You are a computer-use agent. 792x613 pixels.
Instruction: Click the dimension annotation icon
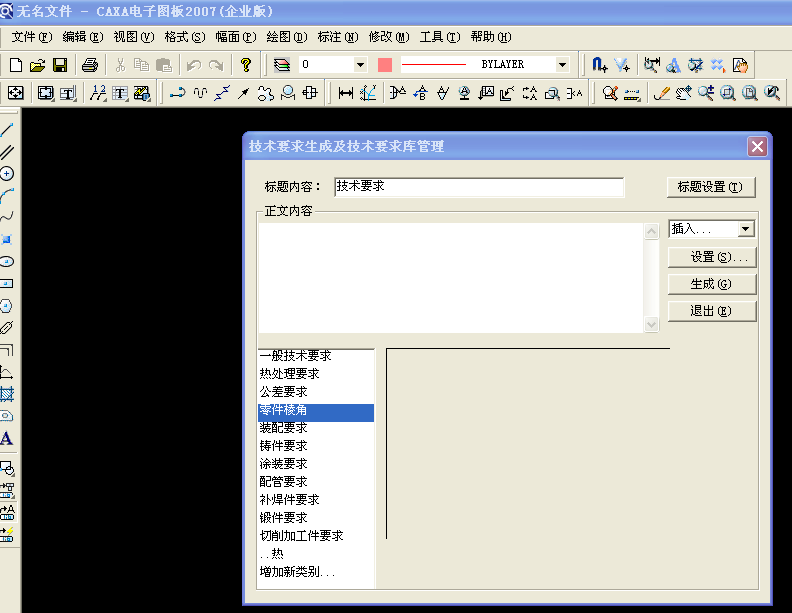coord(346,93)
